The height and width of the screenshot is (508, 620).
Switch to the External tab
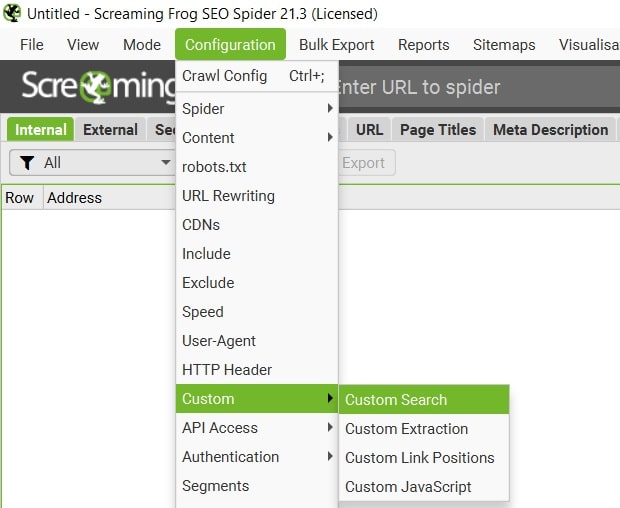click(110, 130)
